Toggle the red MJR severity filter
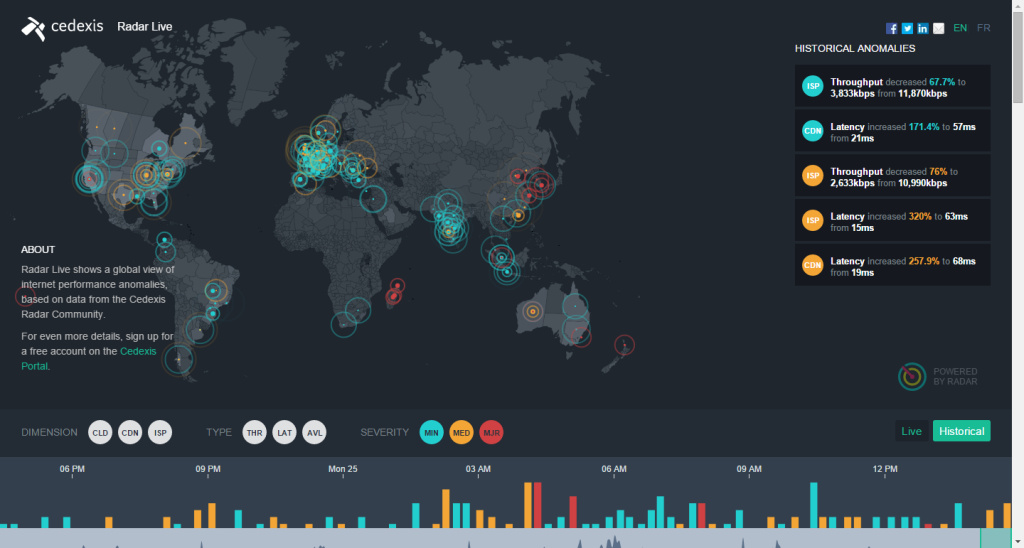This screenshot has height=548, width=1024. [491, 432]
